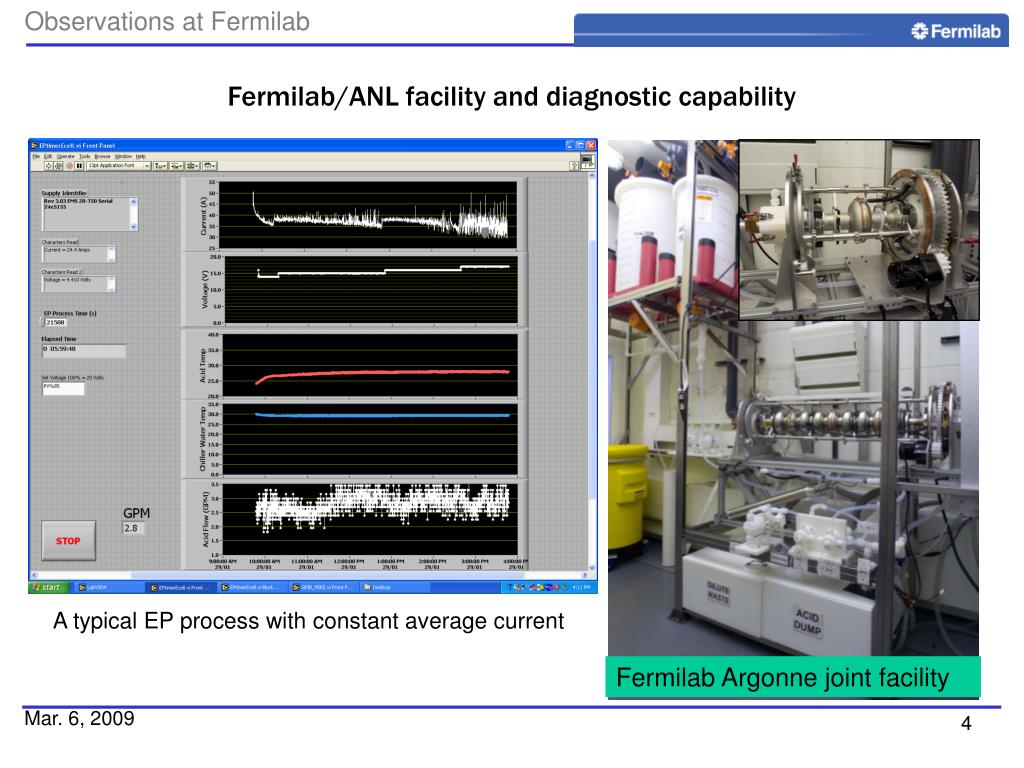Viewport: 1024px width, 768px height.
Task: Open the Resize Objects dropdown
Action: [x=193, y=166]
